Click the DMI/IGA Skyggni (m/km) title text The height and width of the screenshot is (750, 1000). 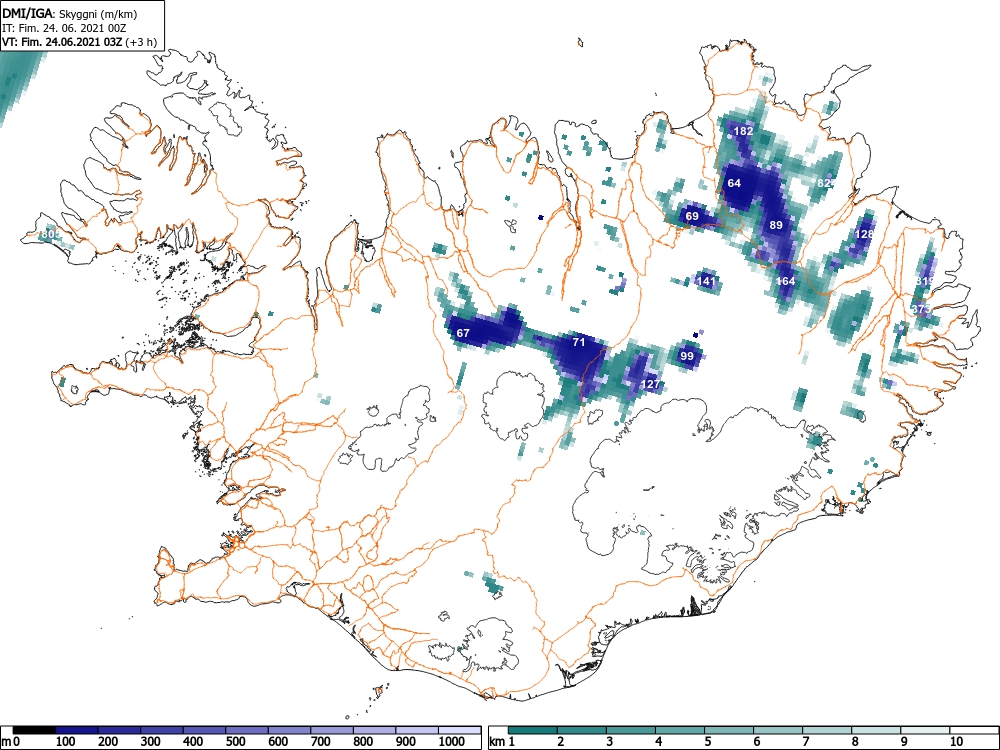(x=70, y=13)
